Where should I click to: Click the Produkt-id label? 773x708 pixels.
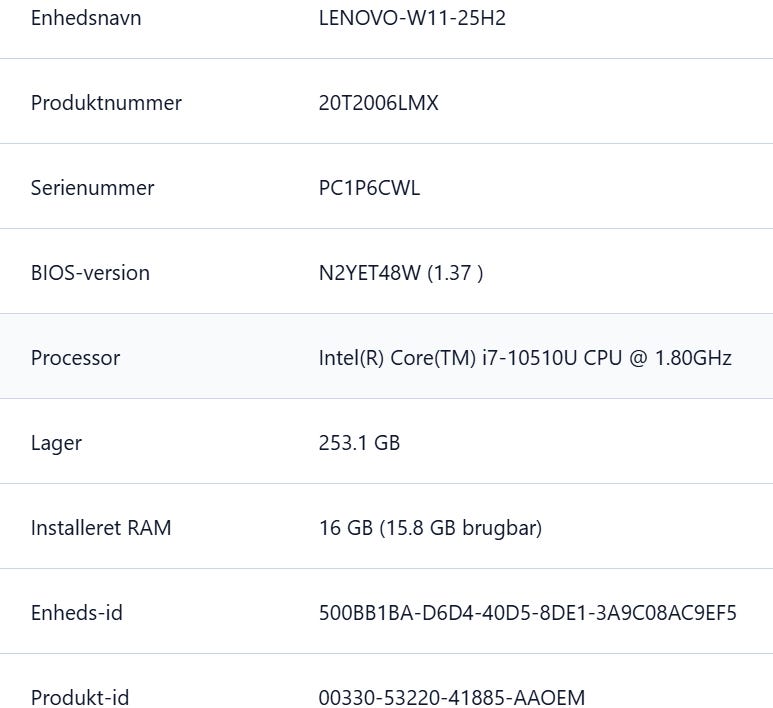pos(80,698)
